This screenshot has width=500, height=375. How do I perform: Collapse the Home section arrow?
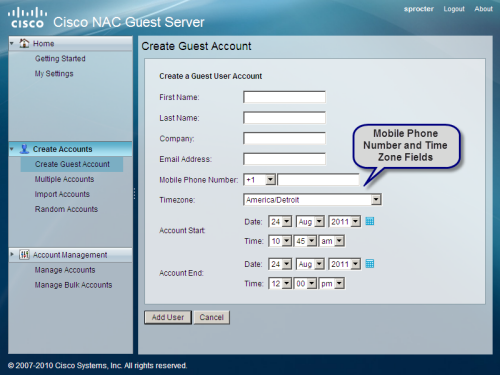pos(12,43)
